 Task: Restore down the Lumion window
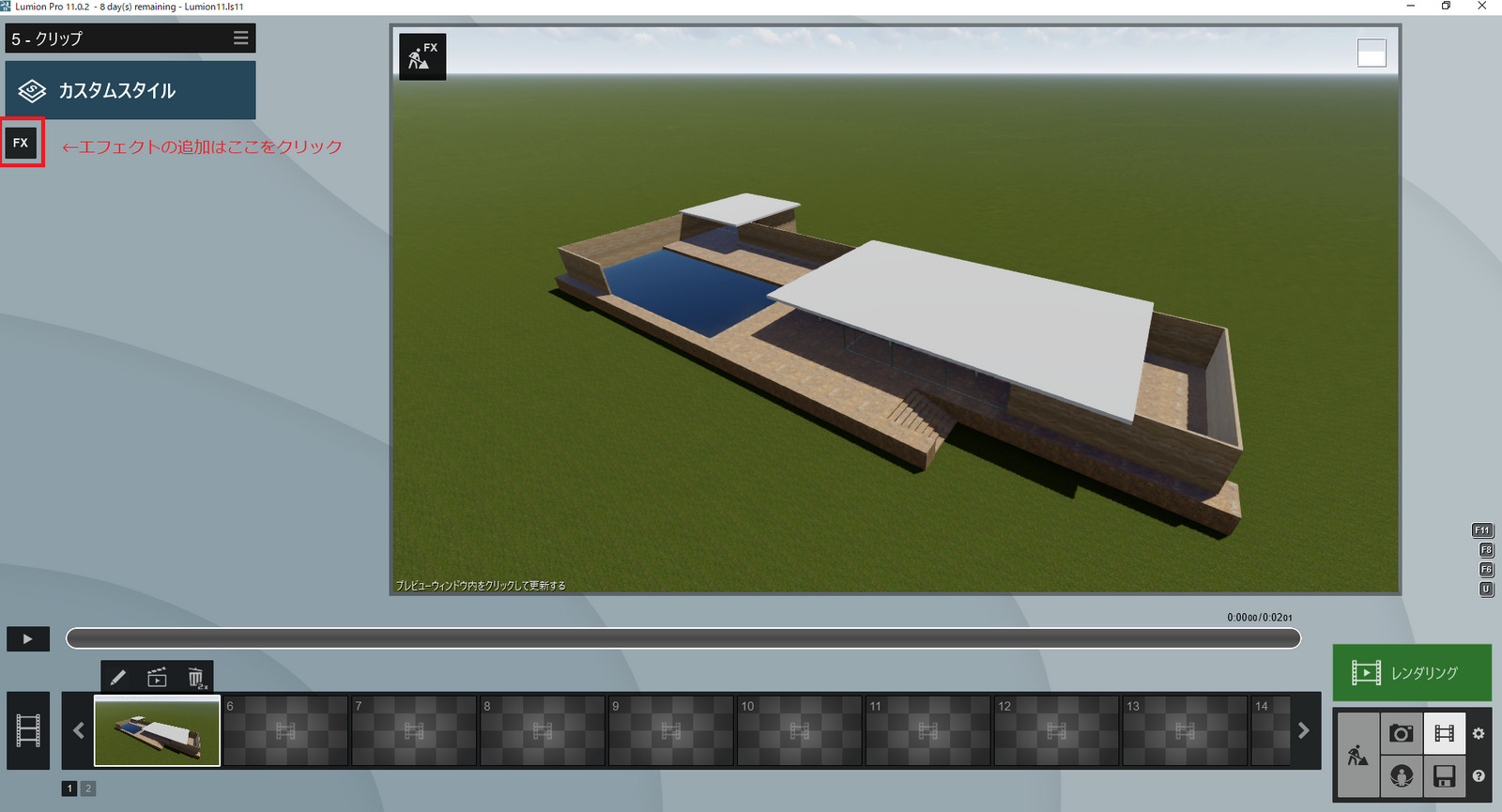(1446, 7)
